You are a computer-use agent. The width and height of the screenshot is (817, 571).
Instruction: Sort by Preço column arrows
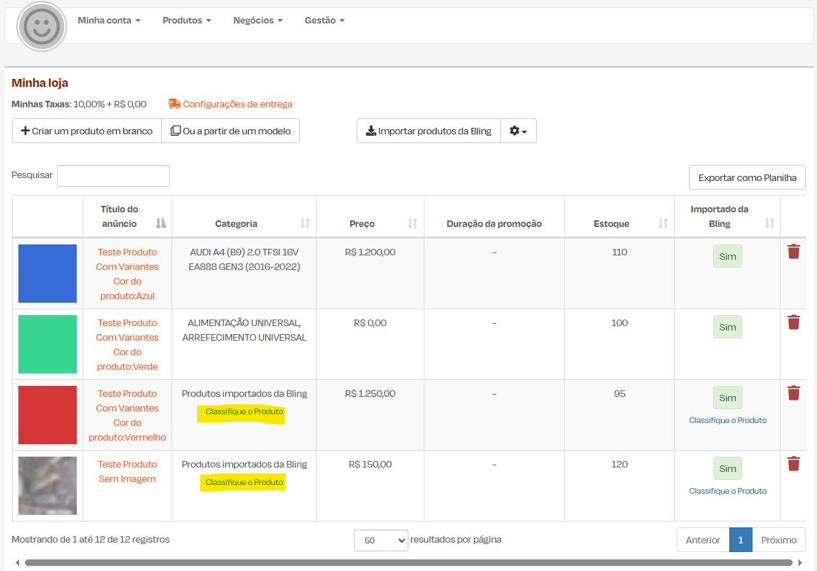click(x=412, y=224)
